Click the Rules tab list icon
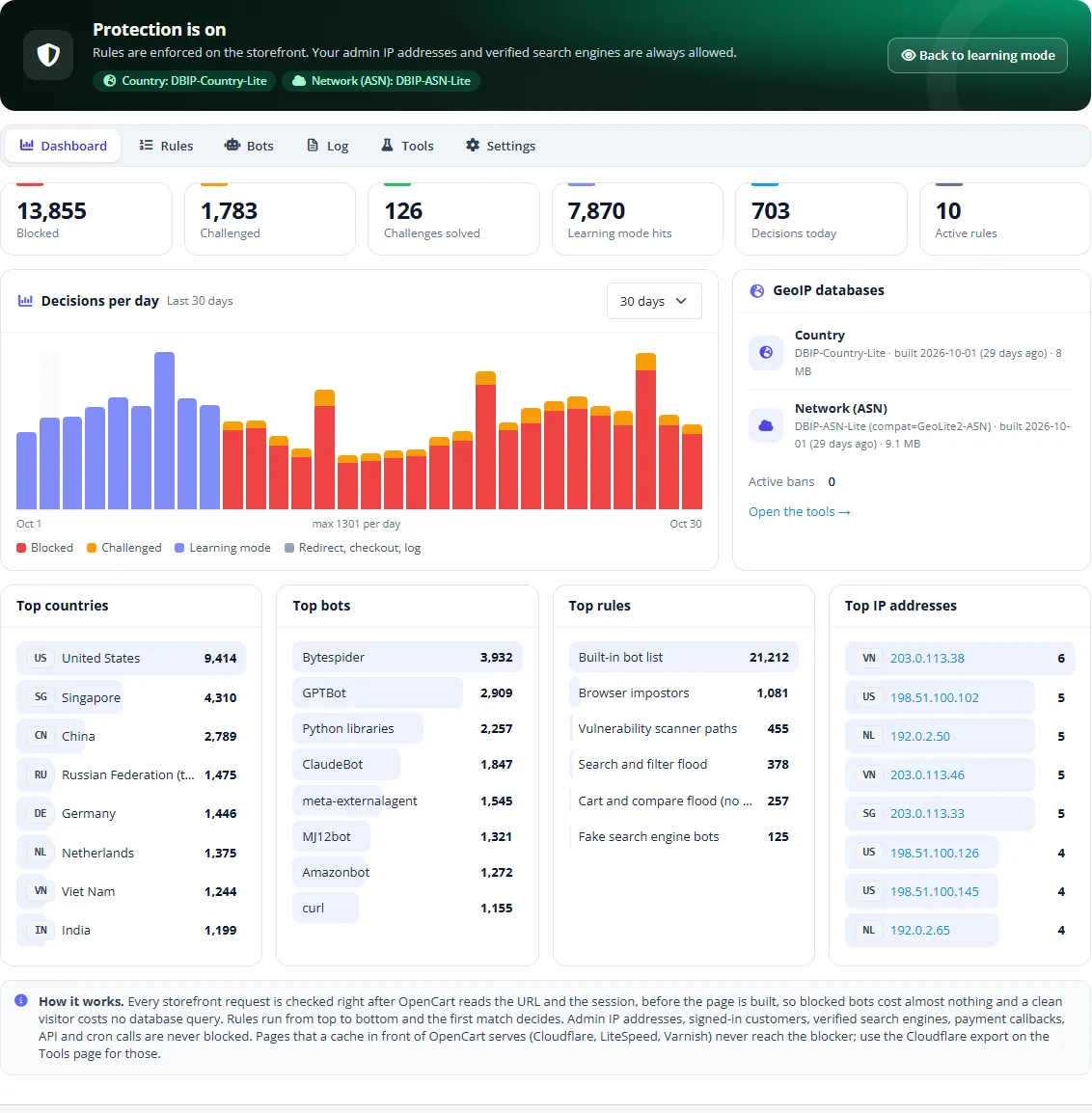Image resolution: width=1092 pixels, height=1113 pixels. pyautogui.click(x=147, y=146)
